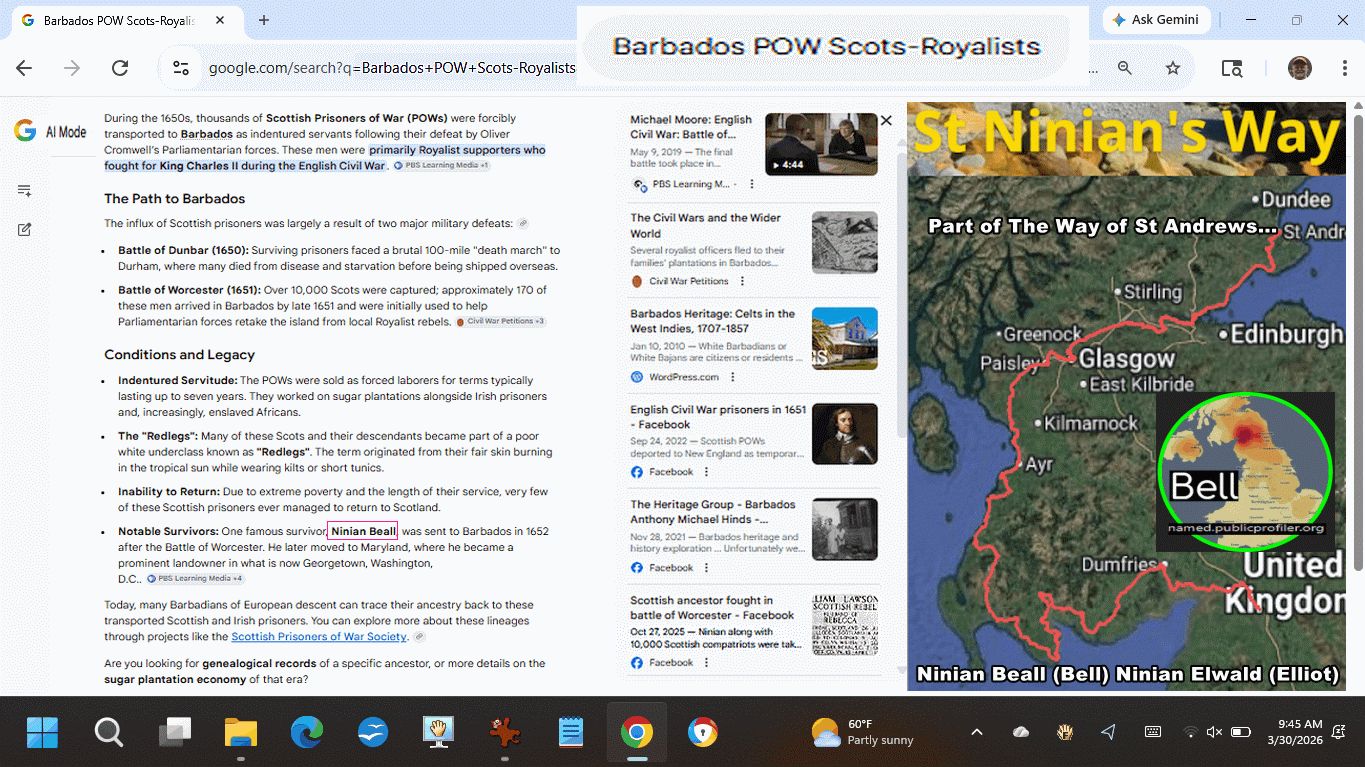Click the site information icon in address bar
This screenshot has width=1365, height=767.
coord(181,68)
